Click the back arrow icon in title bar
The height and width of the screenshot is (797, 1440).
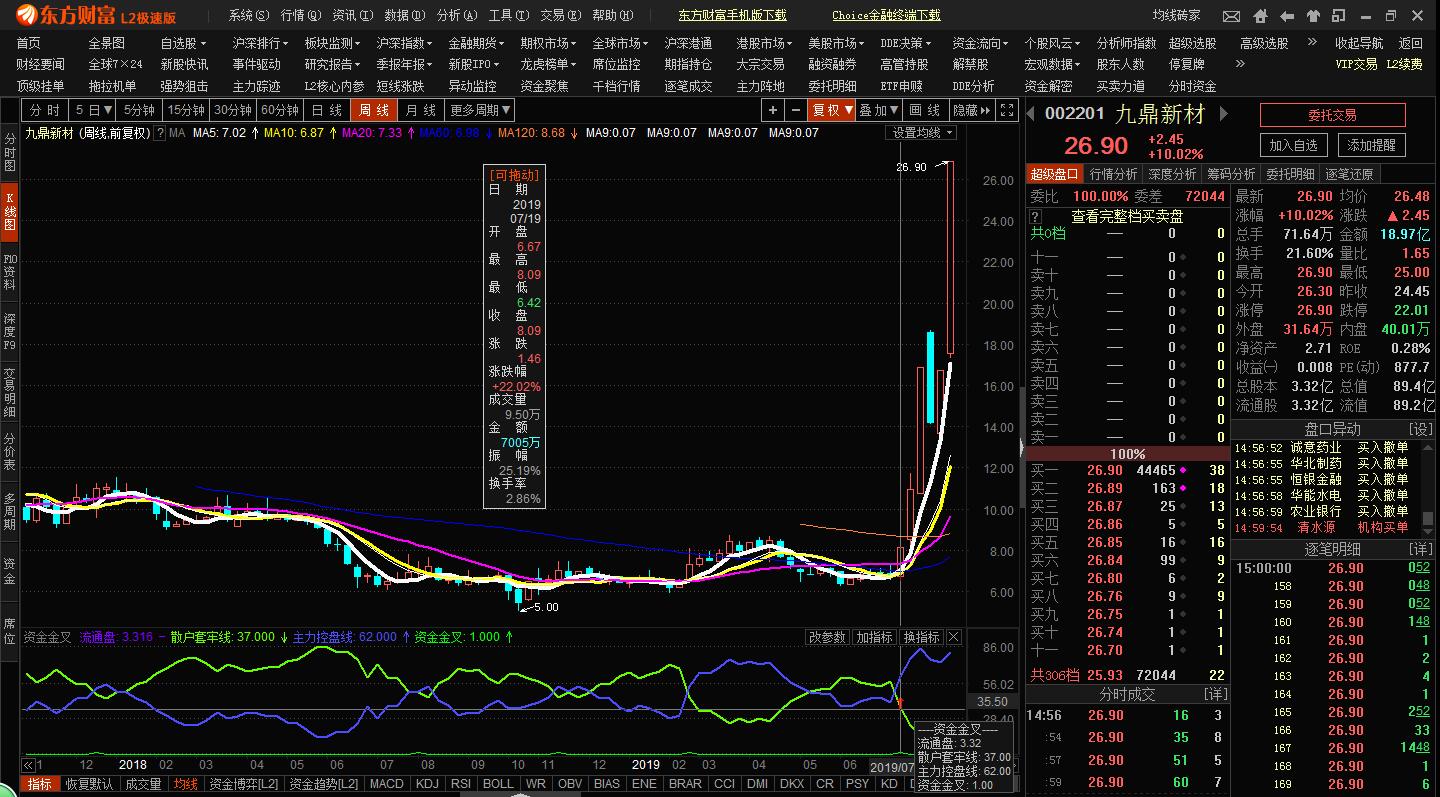[x=1287, y=16]
